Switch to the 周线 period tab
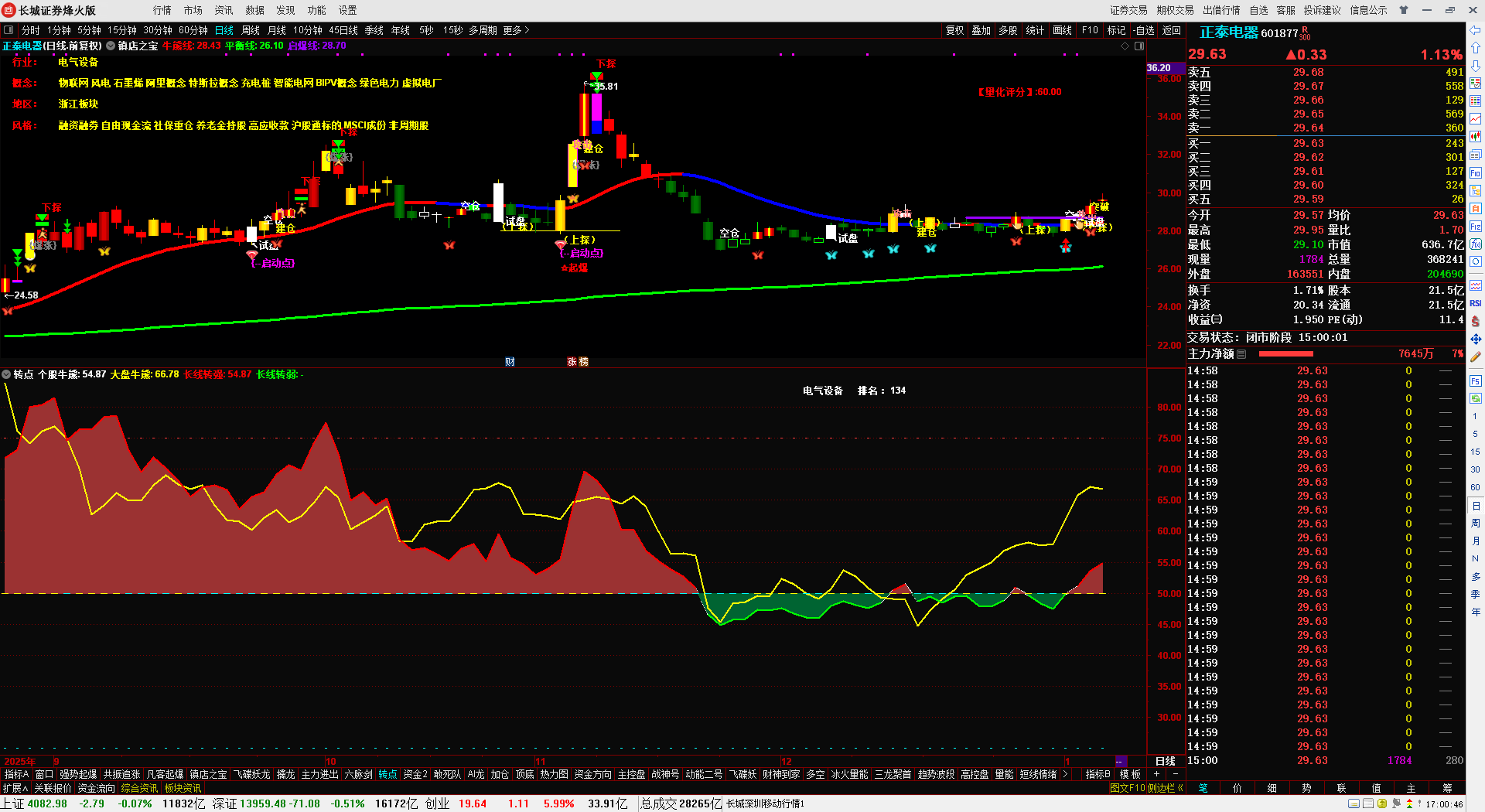1485x812 pixels. click(x=251, y=30)
